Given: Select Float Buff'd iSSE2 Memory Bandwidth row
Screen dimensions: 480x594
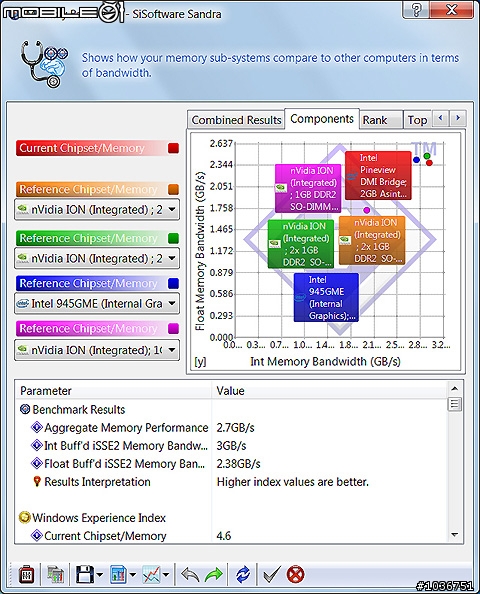Looking at the screenshot, I should pyautogui.click(x=232, y=464).
